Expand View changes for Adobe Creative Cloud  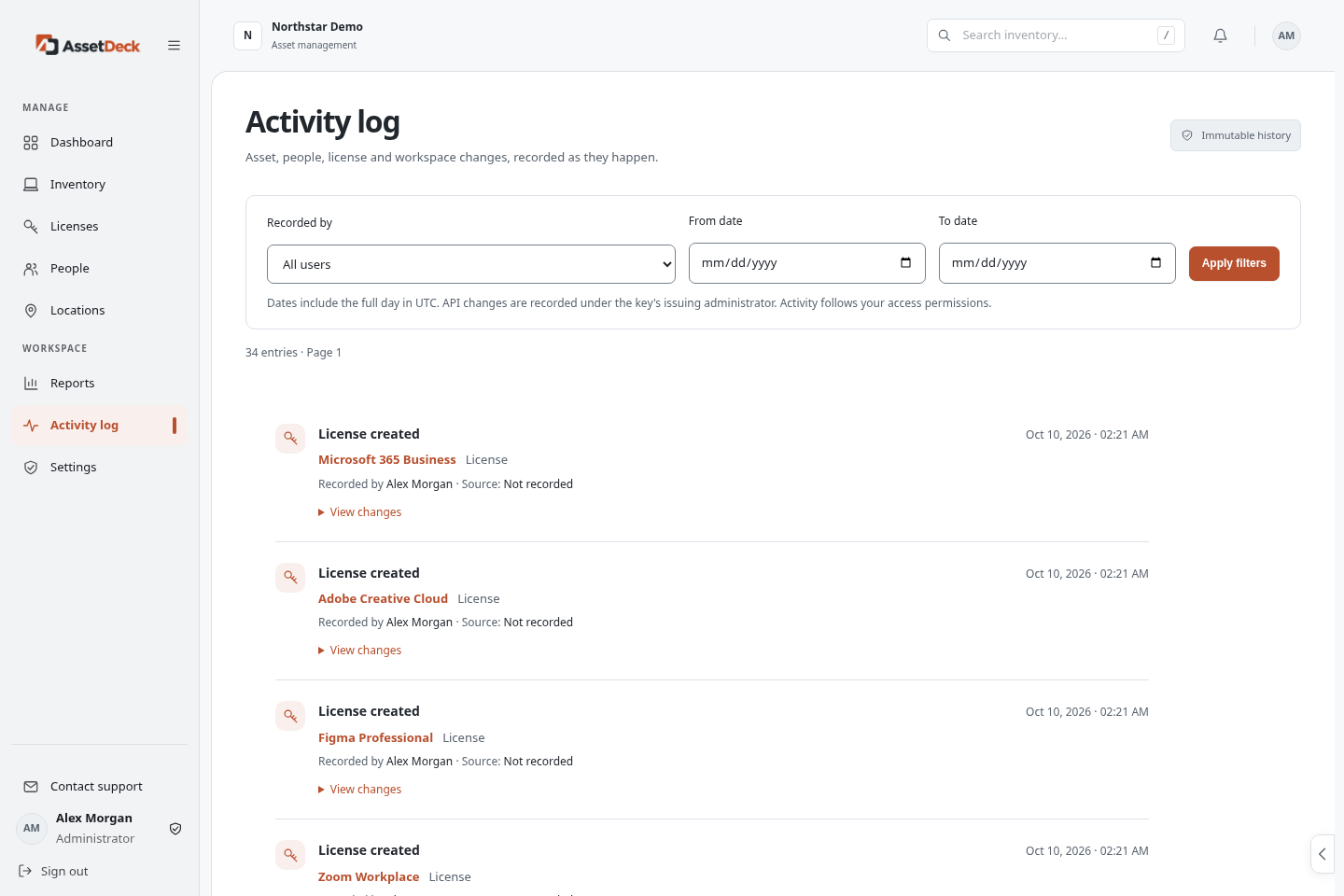coord(360,650)
